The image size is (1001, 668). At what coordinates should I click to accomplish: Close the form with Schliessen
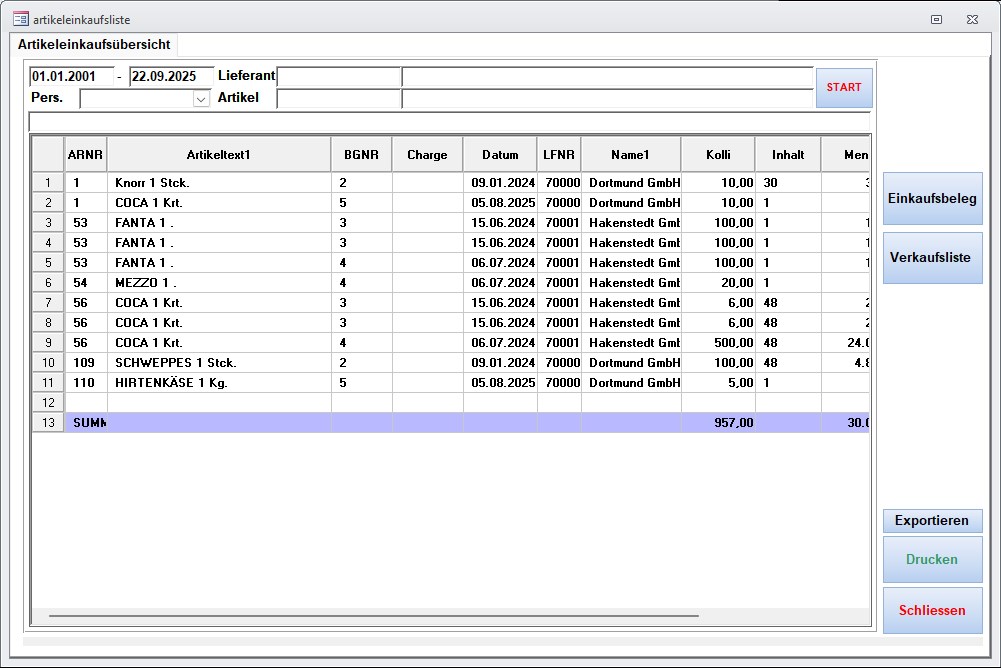tap(932, 610)
